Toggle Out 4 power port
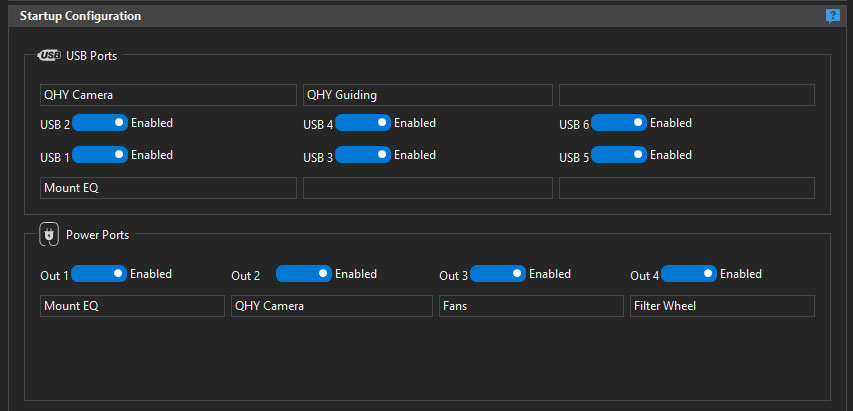 point(689,274)
